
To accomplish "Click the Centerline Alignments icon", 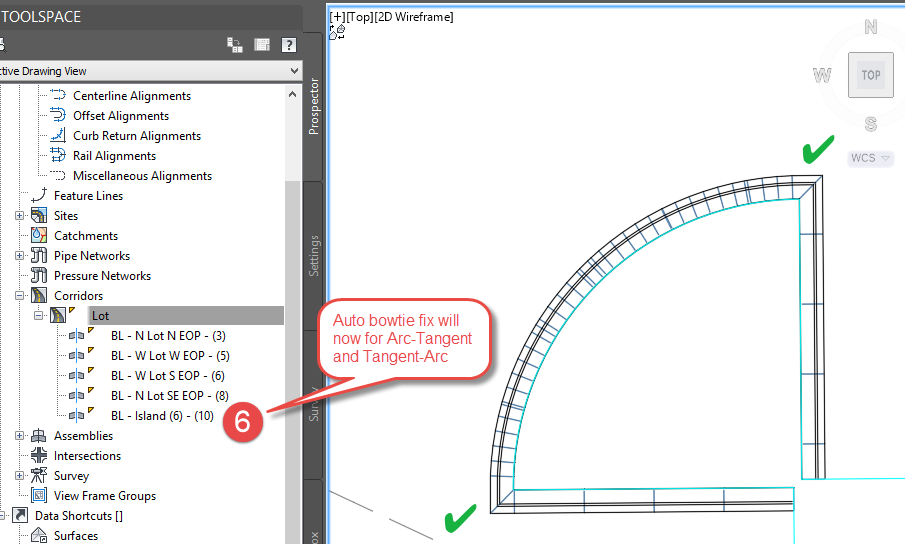I will 58,95.
